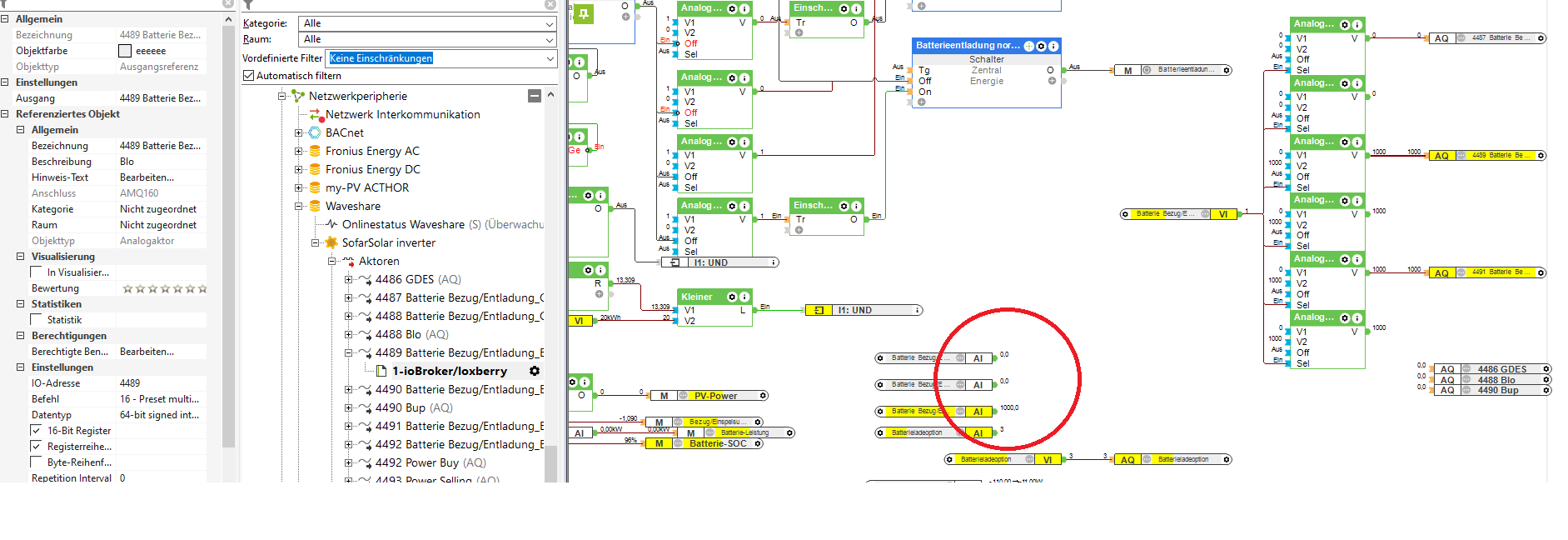Click collapse-all minus icon in peripherie tree

(x=535, y=96)
